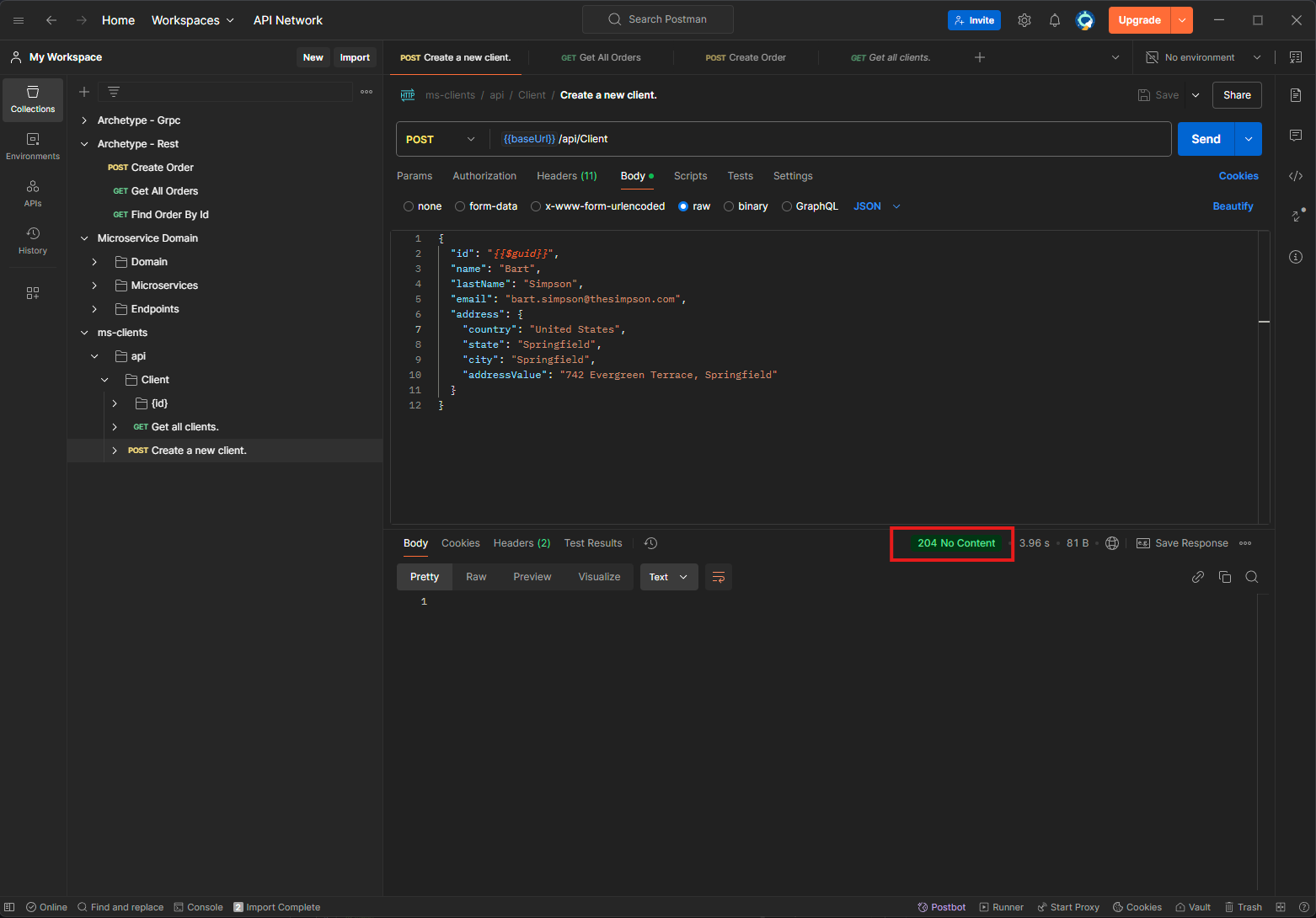Open Environments in the sidebar
Viewport: 1316px width, 918px height.
click(x=33, y=147)
